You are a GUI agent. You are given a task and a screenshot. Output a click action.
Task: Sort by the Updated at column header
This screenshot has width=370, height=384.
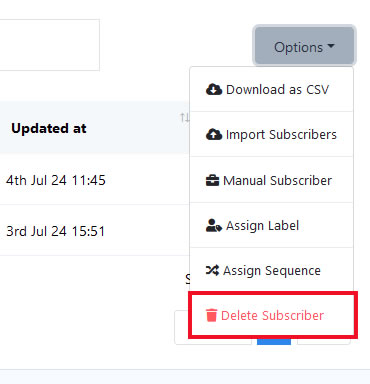49,128
